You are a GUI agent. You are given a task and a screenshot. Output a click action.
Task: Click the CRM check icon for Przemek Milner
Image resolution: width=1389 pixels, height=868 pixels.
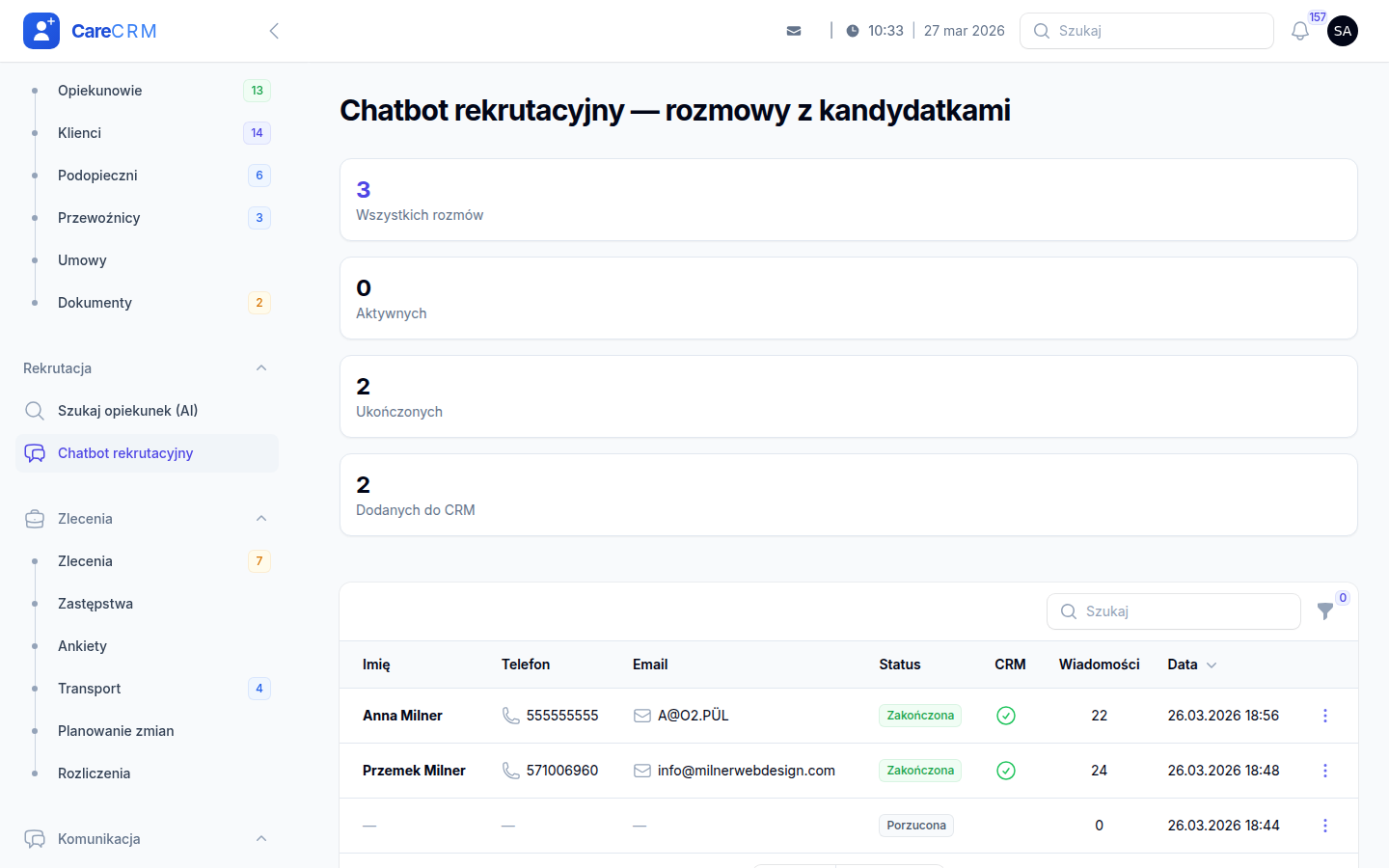click(x=1006, y=771)
